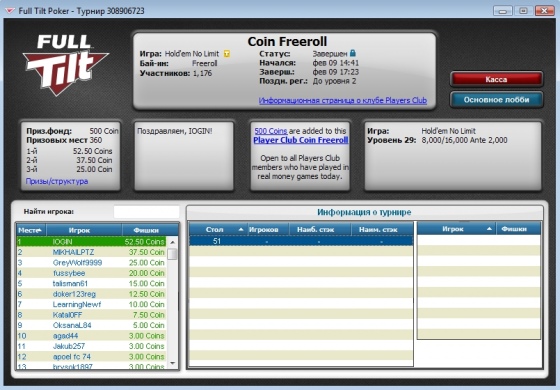
Task: Select player MIKHAILPTZ in standings
Action: pyautogui.click(x=91, y=252)
